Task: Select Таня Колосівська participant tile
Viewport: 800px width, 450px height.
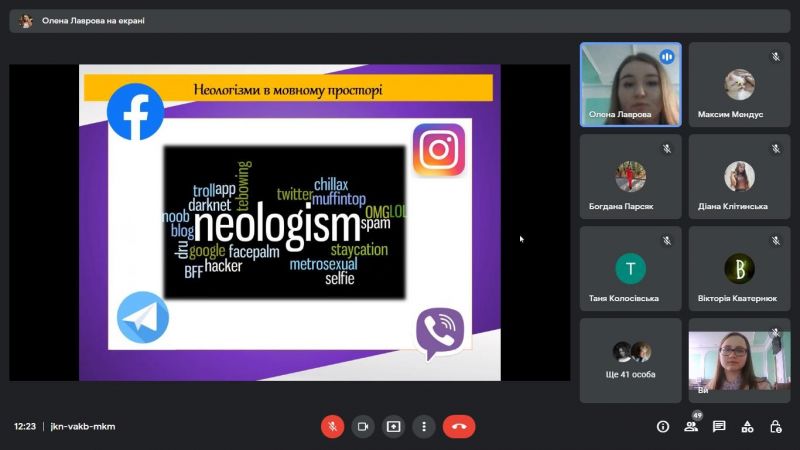Action: click(x=631, y=268)
